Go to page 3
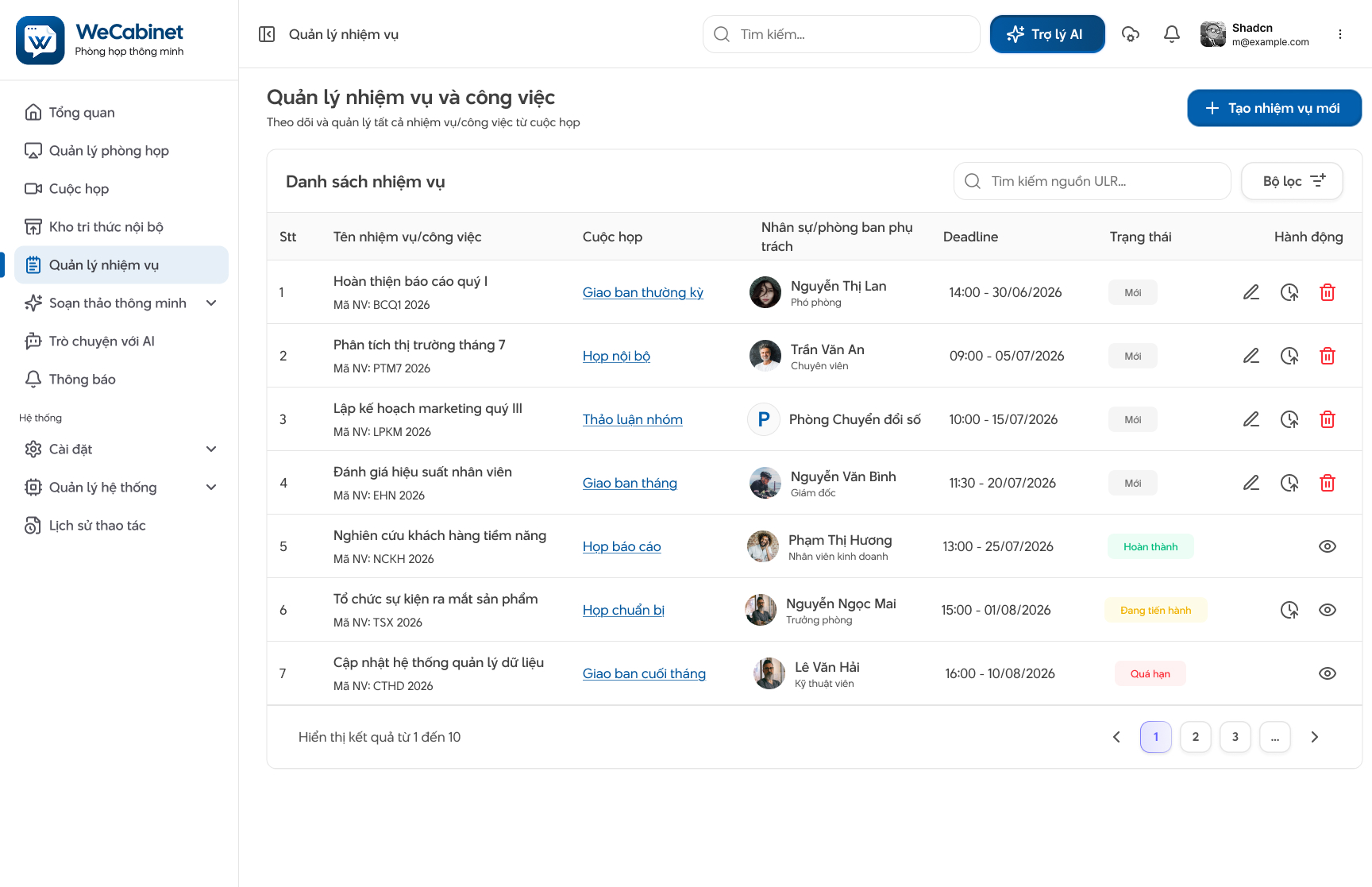 click(x=1235, y=737)
